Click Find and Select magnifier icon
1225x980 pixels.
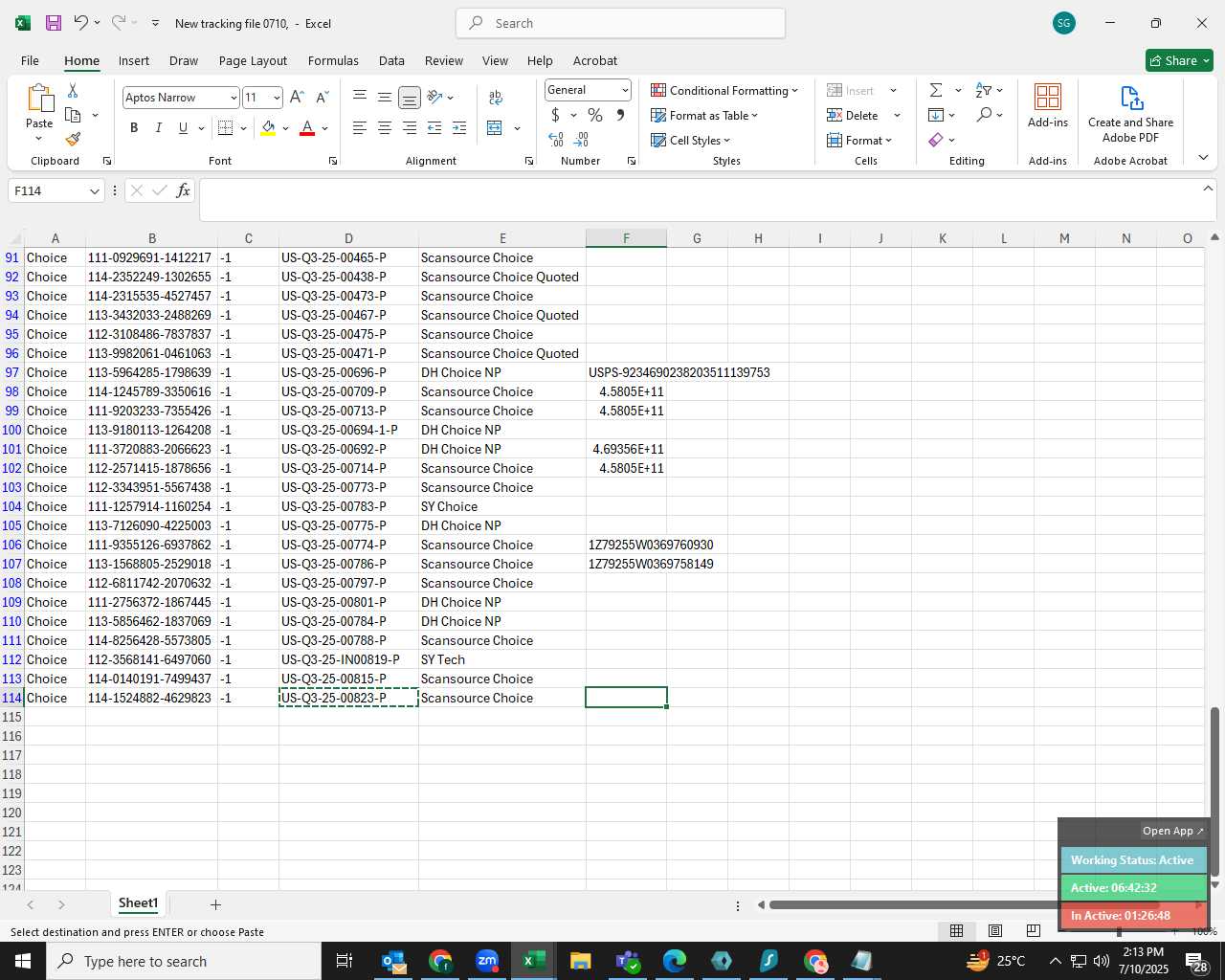point(984,115)
